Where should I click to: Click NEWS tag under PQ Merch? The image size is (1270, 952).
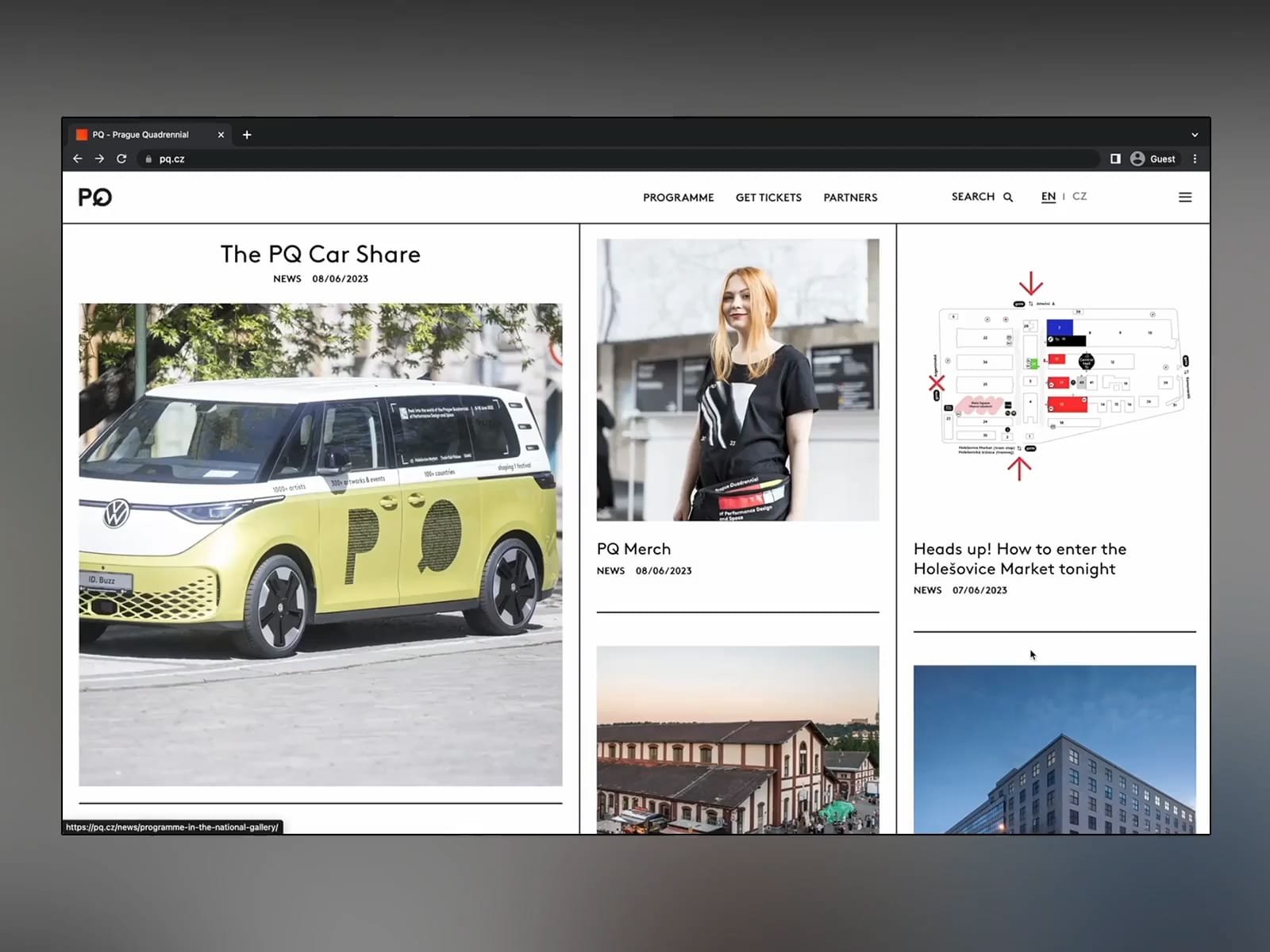point(610,571)
